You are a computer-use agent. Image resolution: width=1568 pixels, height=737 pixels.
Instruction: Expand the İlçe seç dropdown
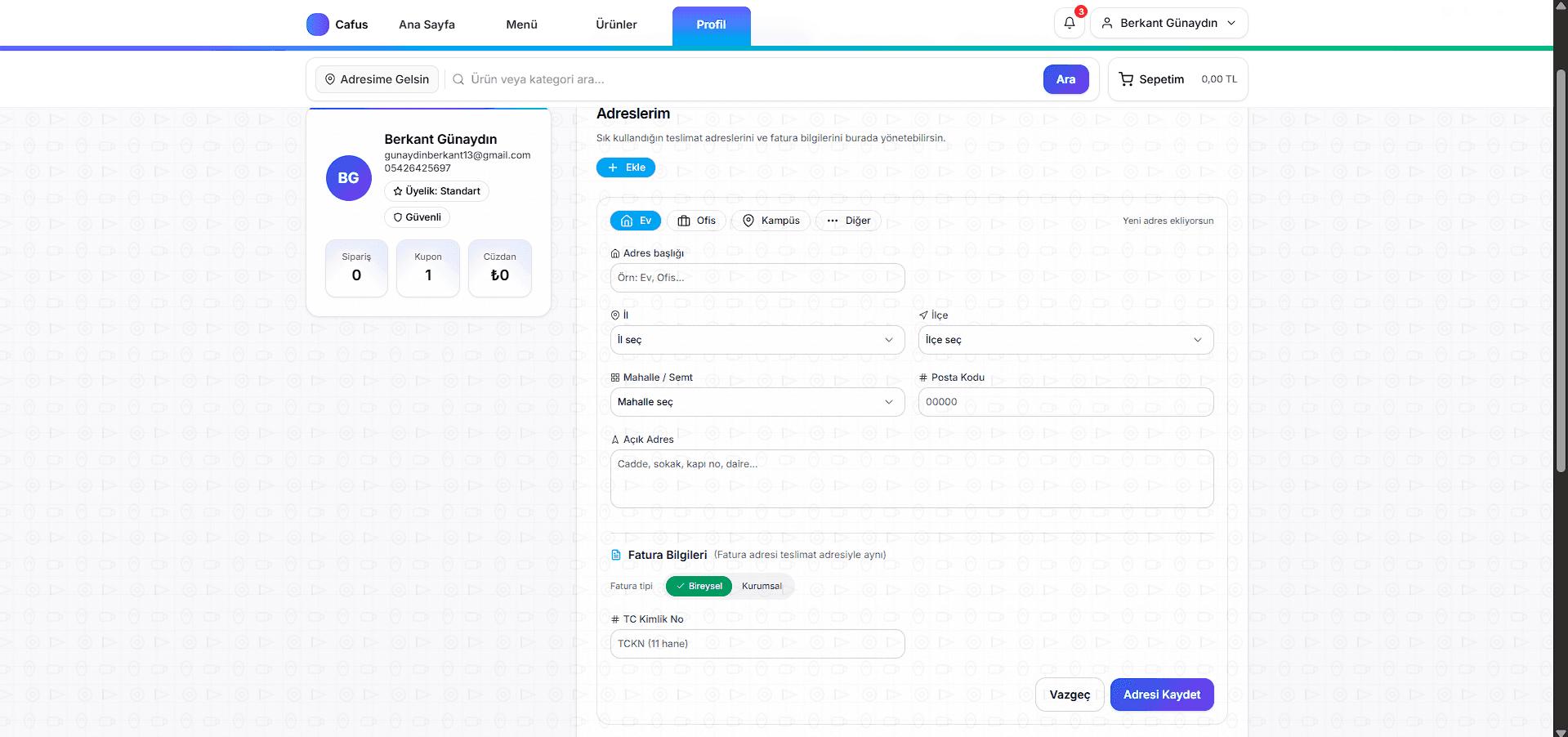tap(1065, 340)
